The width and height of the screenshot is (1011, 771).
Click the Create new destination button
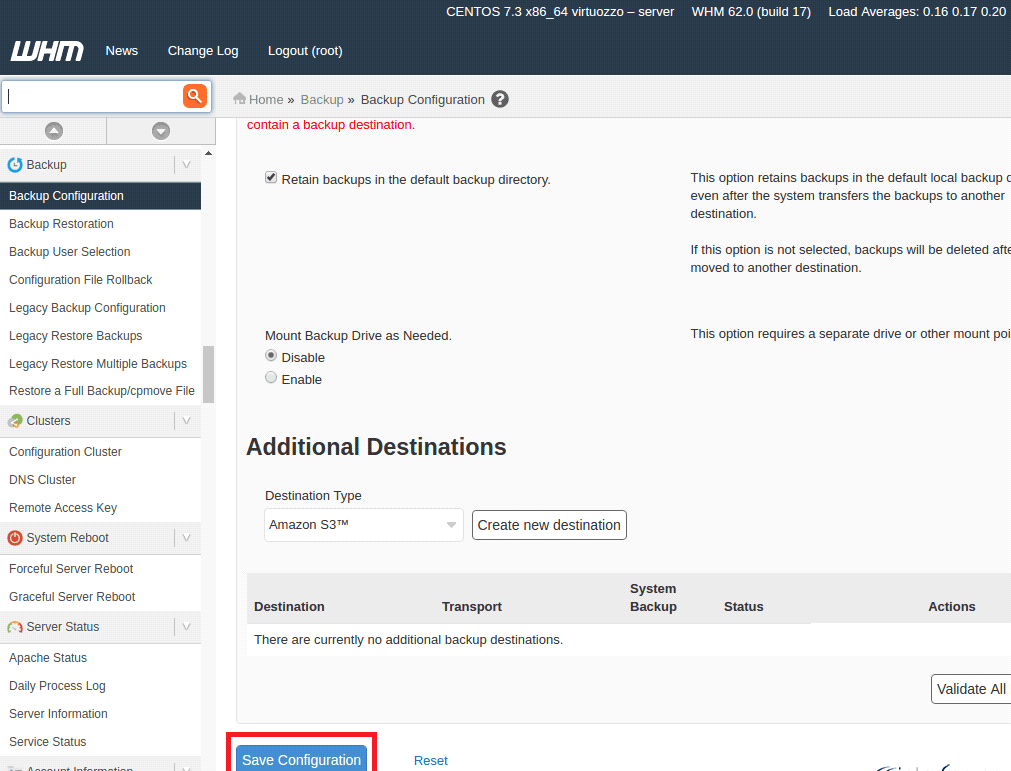pos(549,525)
